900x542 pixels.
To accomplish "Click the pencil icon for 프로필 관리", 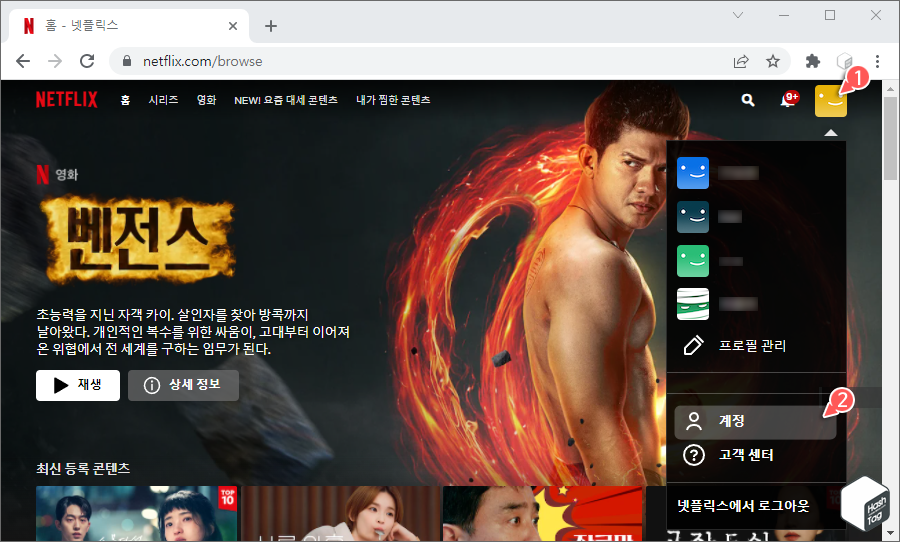I will pos(693,346).
